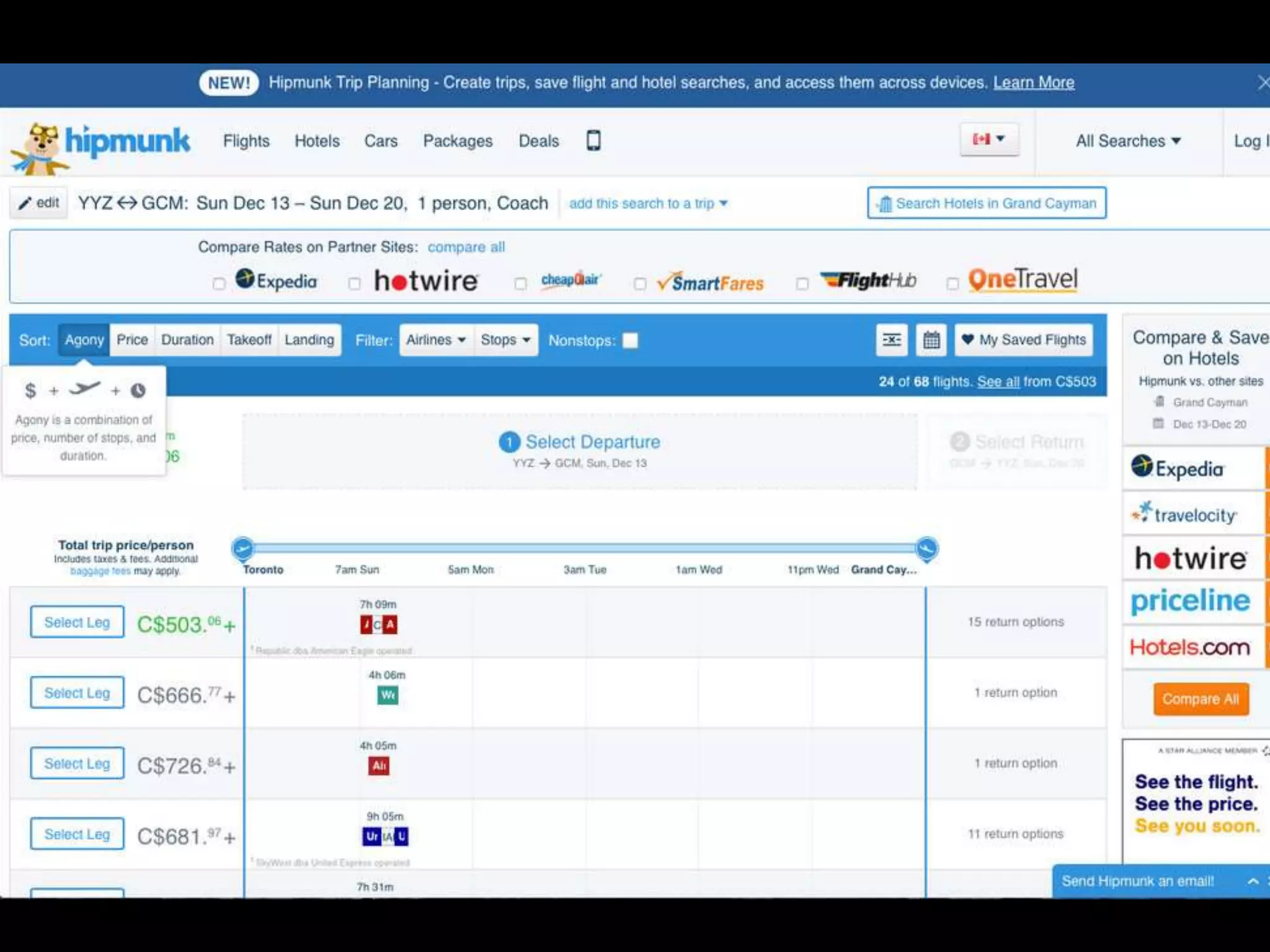Screen dimensions: 1270x952
Task: Open the Hotels menu item
Action: pos(317,141)
